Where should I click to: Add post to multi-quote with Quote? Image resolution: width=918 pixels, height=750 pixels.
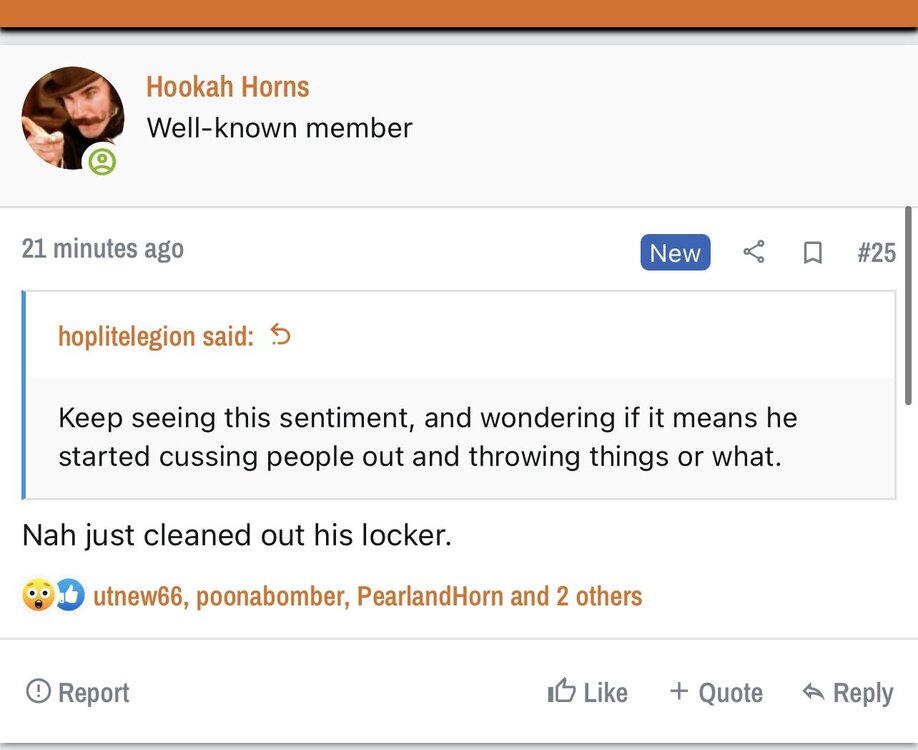pyautogui.click(x=715, y=692)
